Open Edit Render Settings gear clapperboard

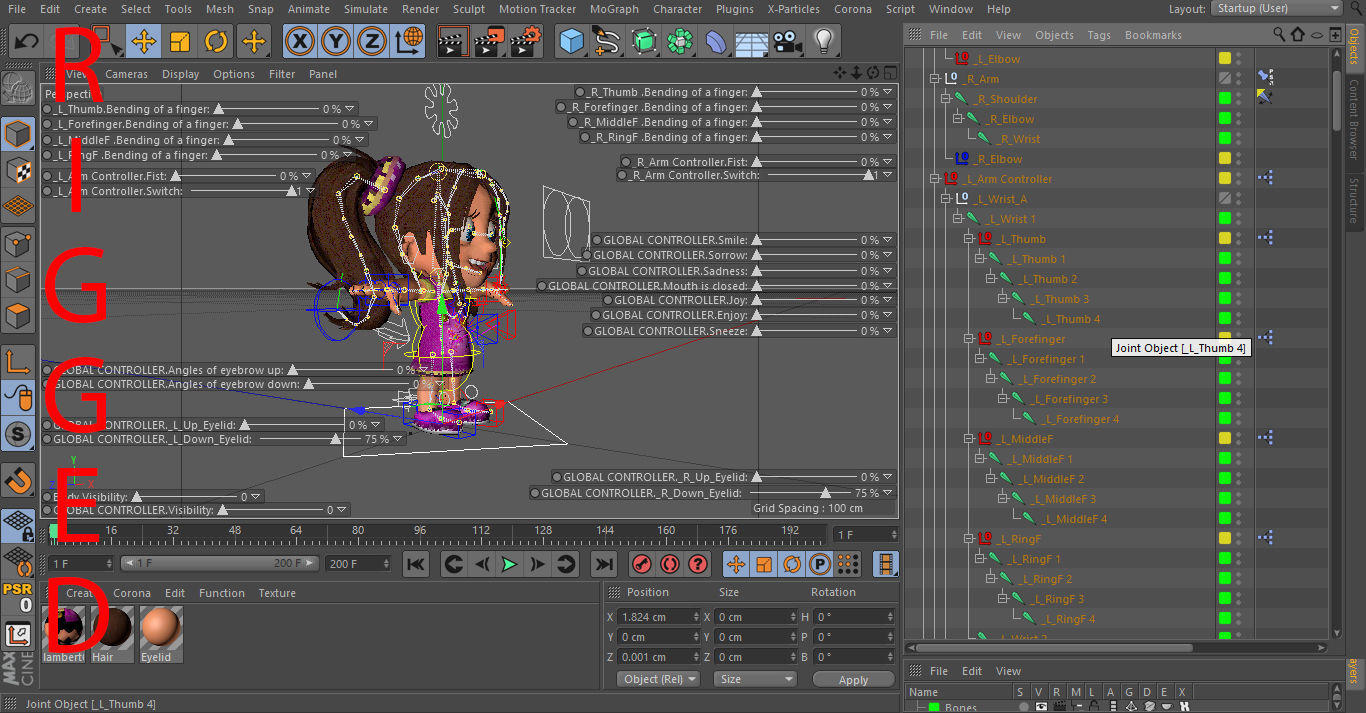(526, 42)
